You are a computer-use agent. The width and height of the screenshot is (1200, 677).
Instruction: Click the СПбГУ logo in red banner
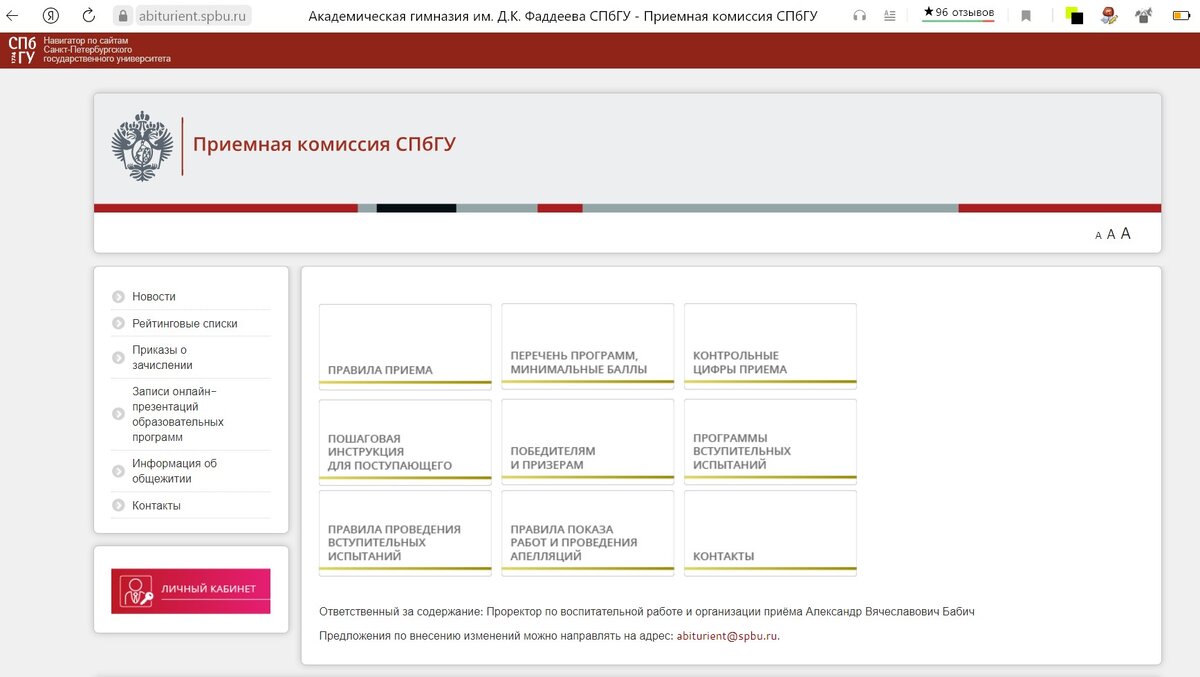pyautogui.click(x=21, y=50)
